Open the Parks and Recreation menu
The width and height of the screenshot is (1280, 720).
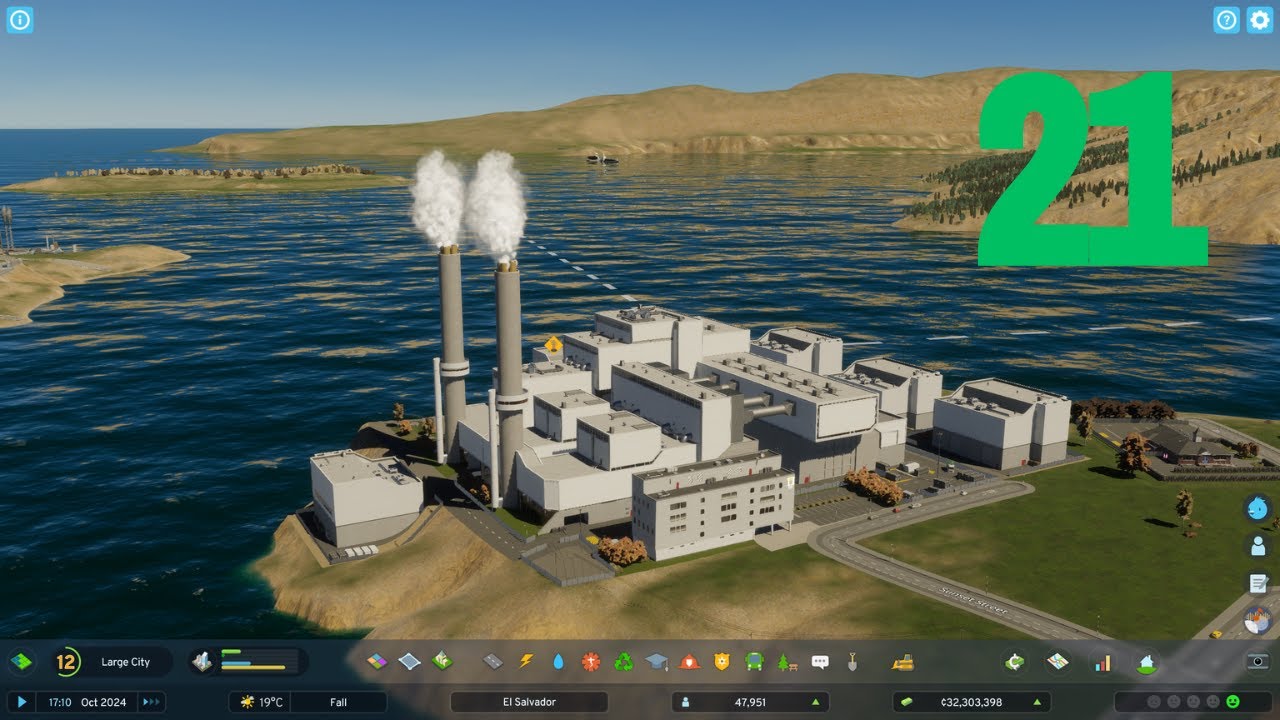pyautogui.click(x=787, y=661)
